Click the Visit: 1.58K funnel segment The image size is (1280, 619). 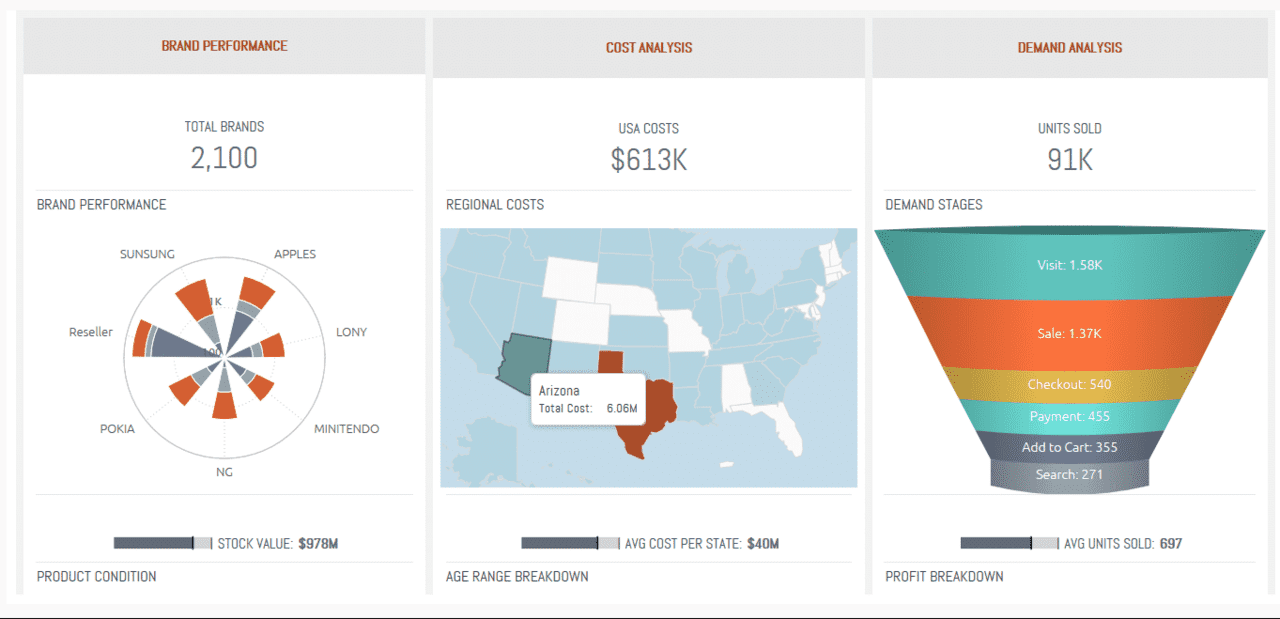pos(1070,264)
